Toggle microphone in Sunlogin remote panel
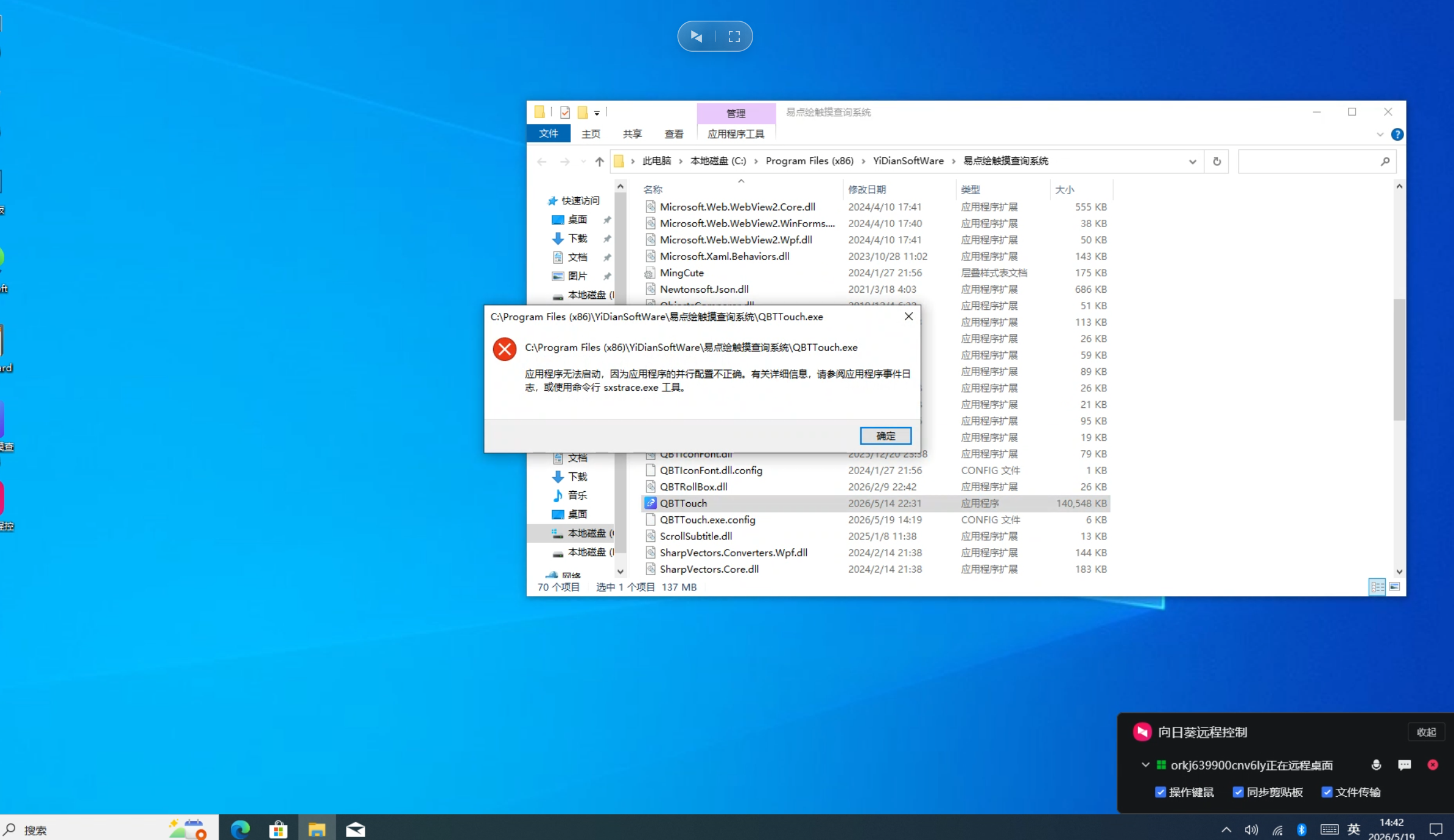Screen dimensions: 1454x840 pos(1376,765)
